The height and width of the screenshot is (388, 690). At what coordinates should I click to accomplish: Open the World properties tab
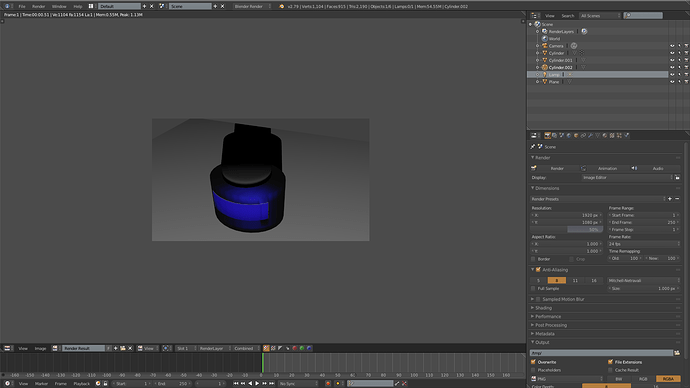point(569,135)
